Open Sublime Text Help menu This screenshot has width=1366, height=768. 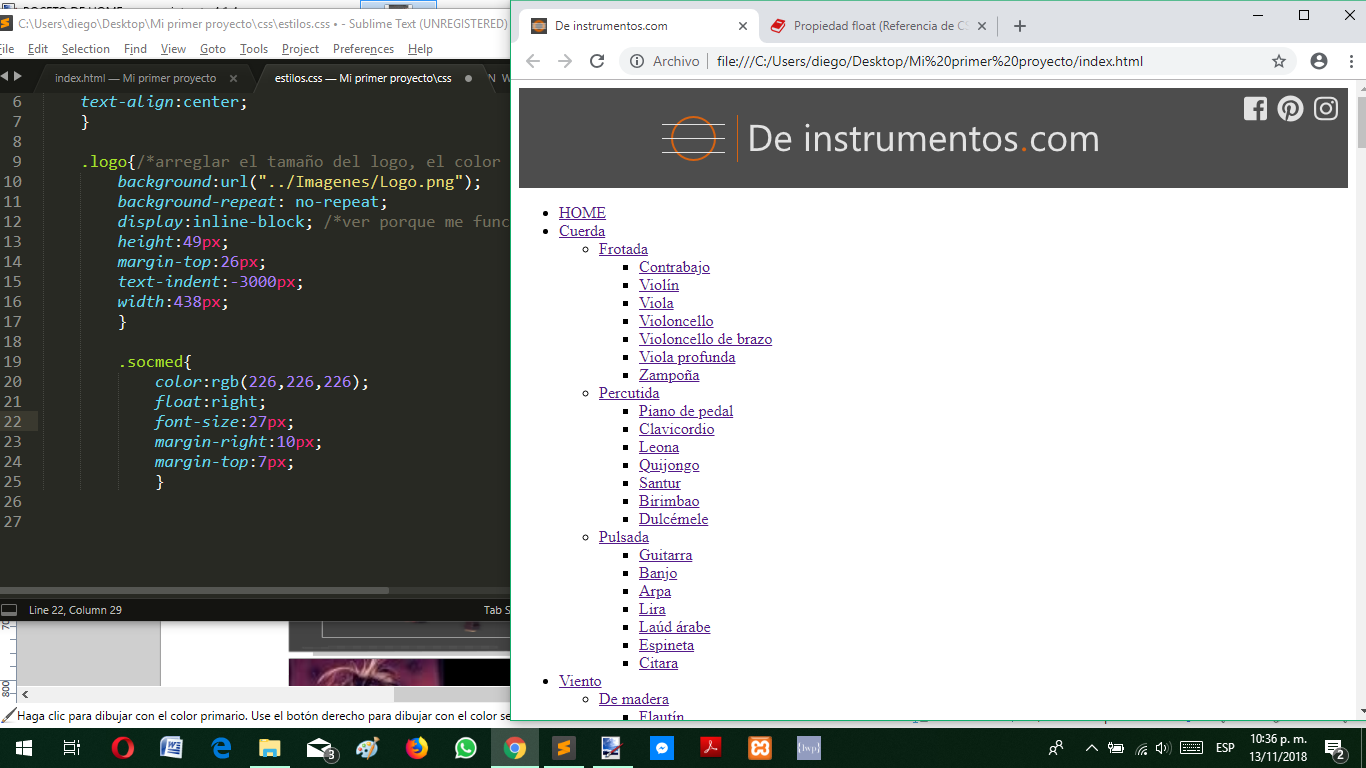(420, 48)
